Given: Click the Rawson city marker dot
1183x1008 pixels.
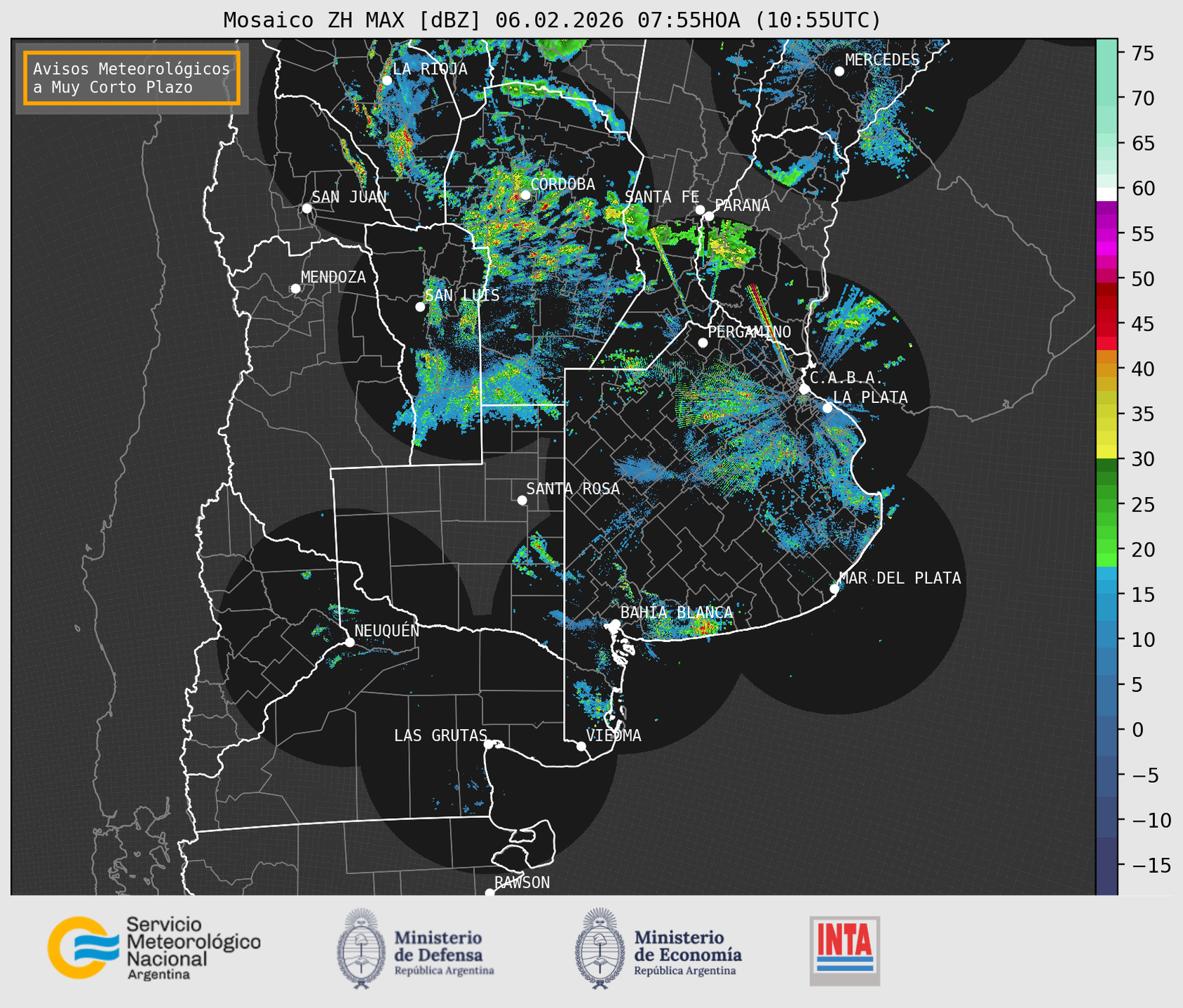Looking at the screenshot, I should click(x=489, y=893).
